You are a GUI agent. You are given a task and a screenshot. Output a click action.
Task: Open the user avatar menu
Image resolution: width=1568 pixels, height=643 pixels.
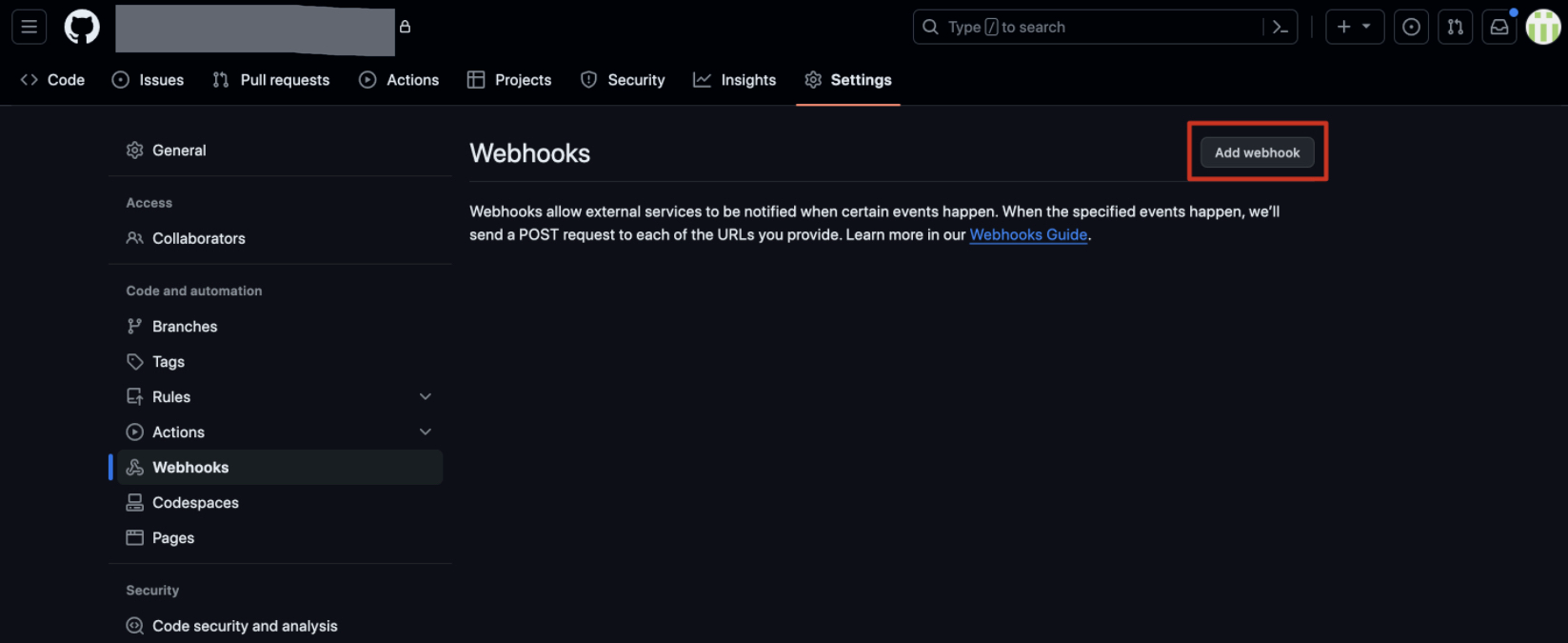(x=1543, y=27)
